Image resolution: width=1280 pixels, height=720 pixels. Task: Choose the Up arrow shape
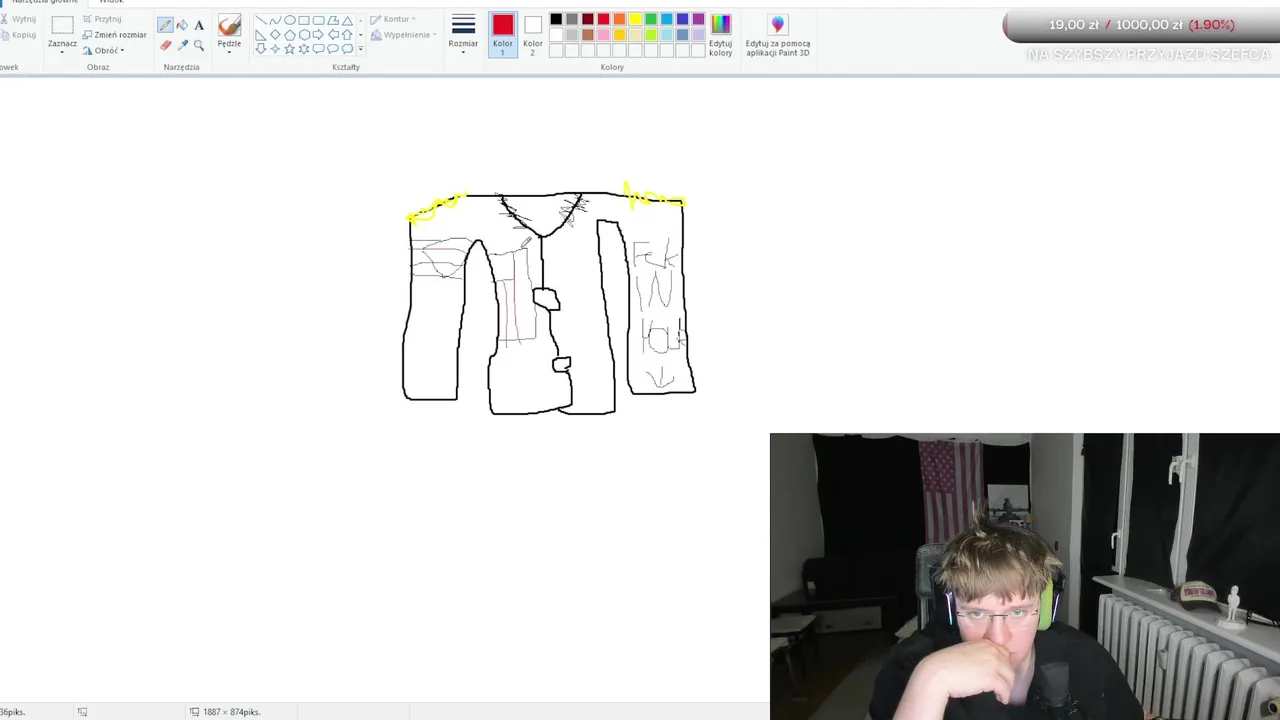tap(347, 35)
